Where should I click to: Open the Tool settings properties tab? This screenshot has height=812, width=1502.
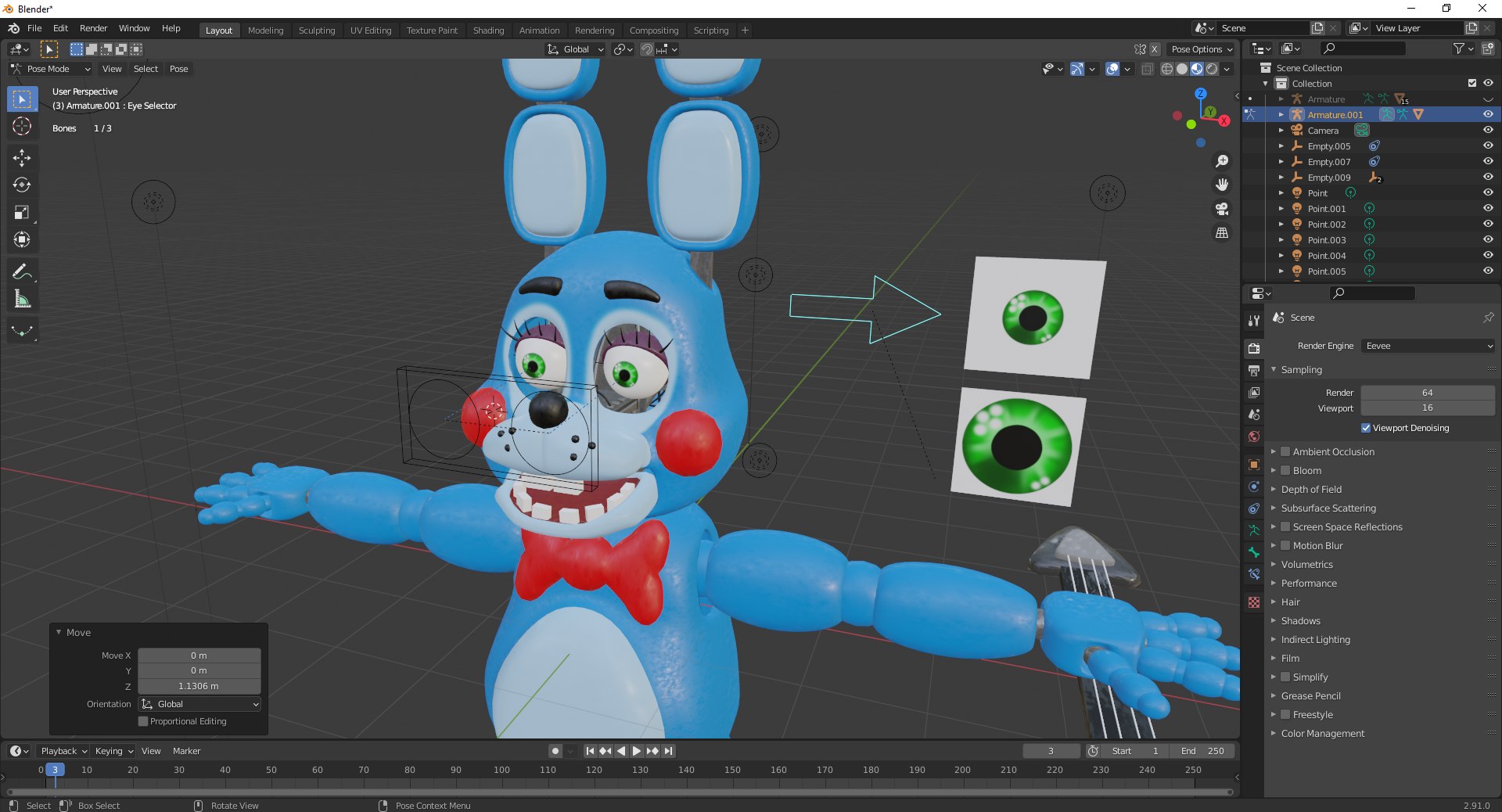click(1254, 321)
